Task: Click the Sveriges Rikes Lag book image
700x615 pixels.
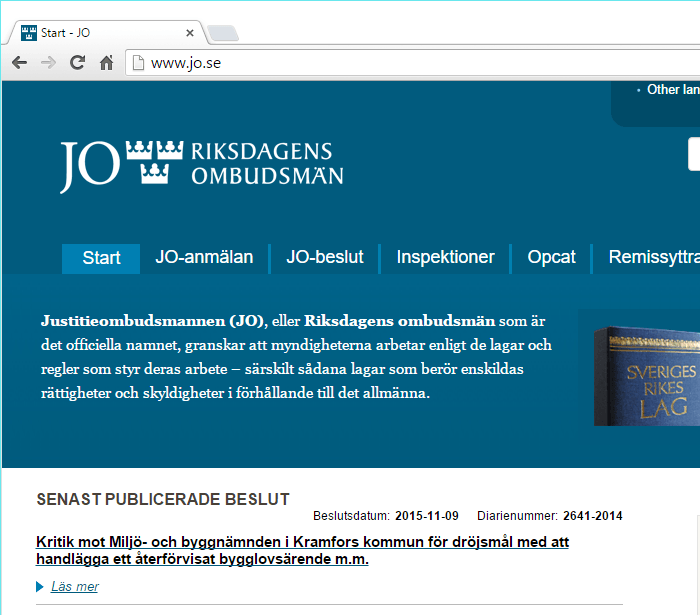Action: pos(647,376)
